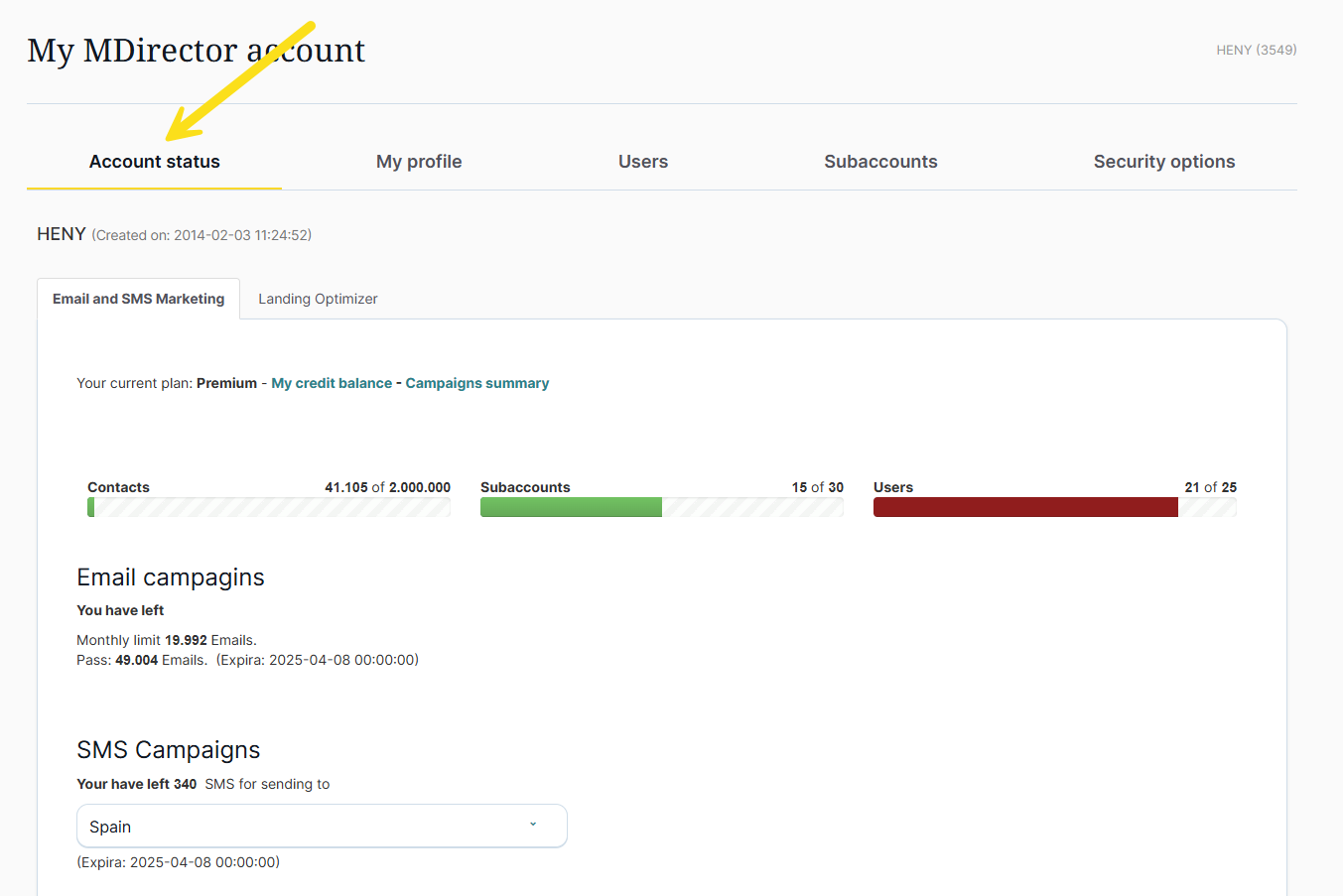Click the HENY account creation date text

201,235
